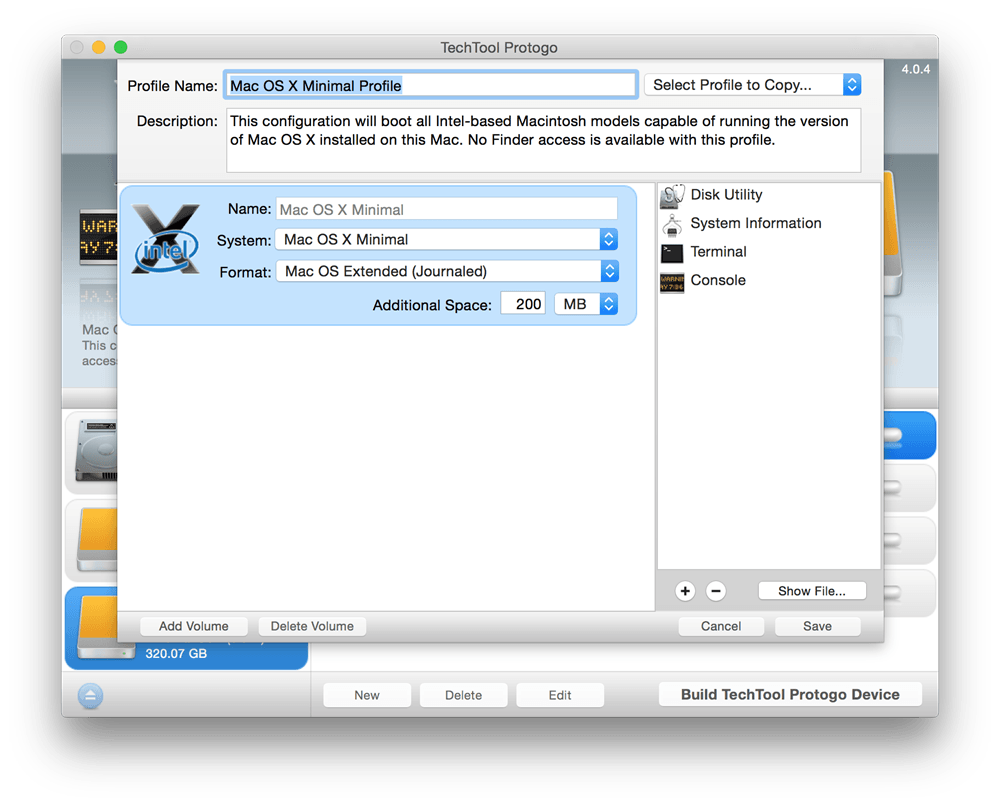Click Build TechTool Protogo Device
The height and width of the screenshot is (804, 1000).
click(x=790, y=694)
